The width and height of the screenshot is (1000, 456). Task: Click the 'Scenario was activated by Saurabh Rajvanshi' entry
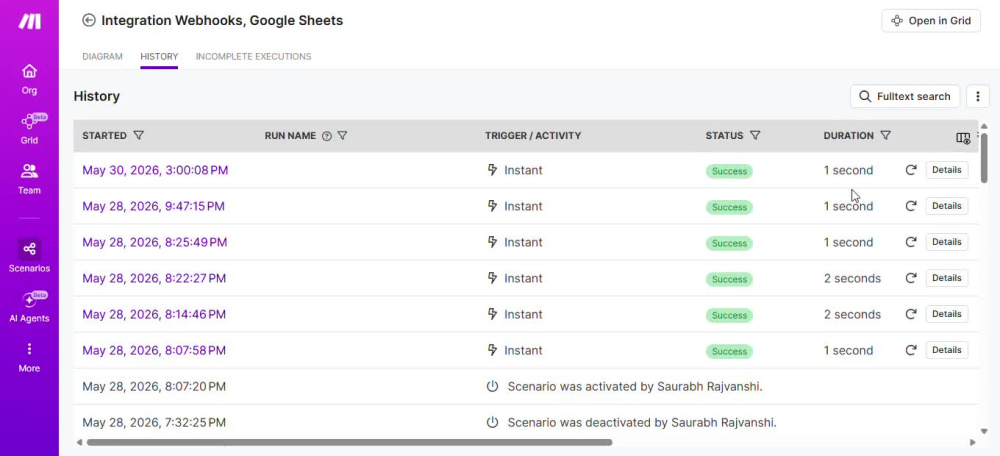[x=635, y=386]
